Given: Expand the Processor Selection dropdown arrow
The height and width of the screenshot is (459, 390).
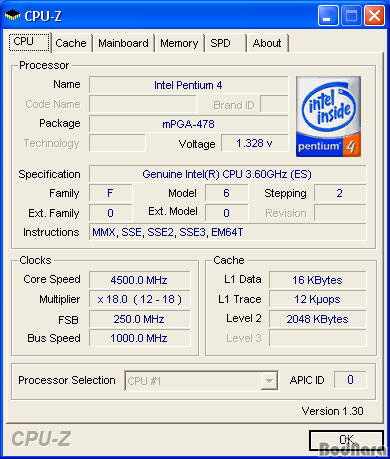Looking at the screenshot, I should pyautogui.click(x=269, y=380).
